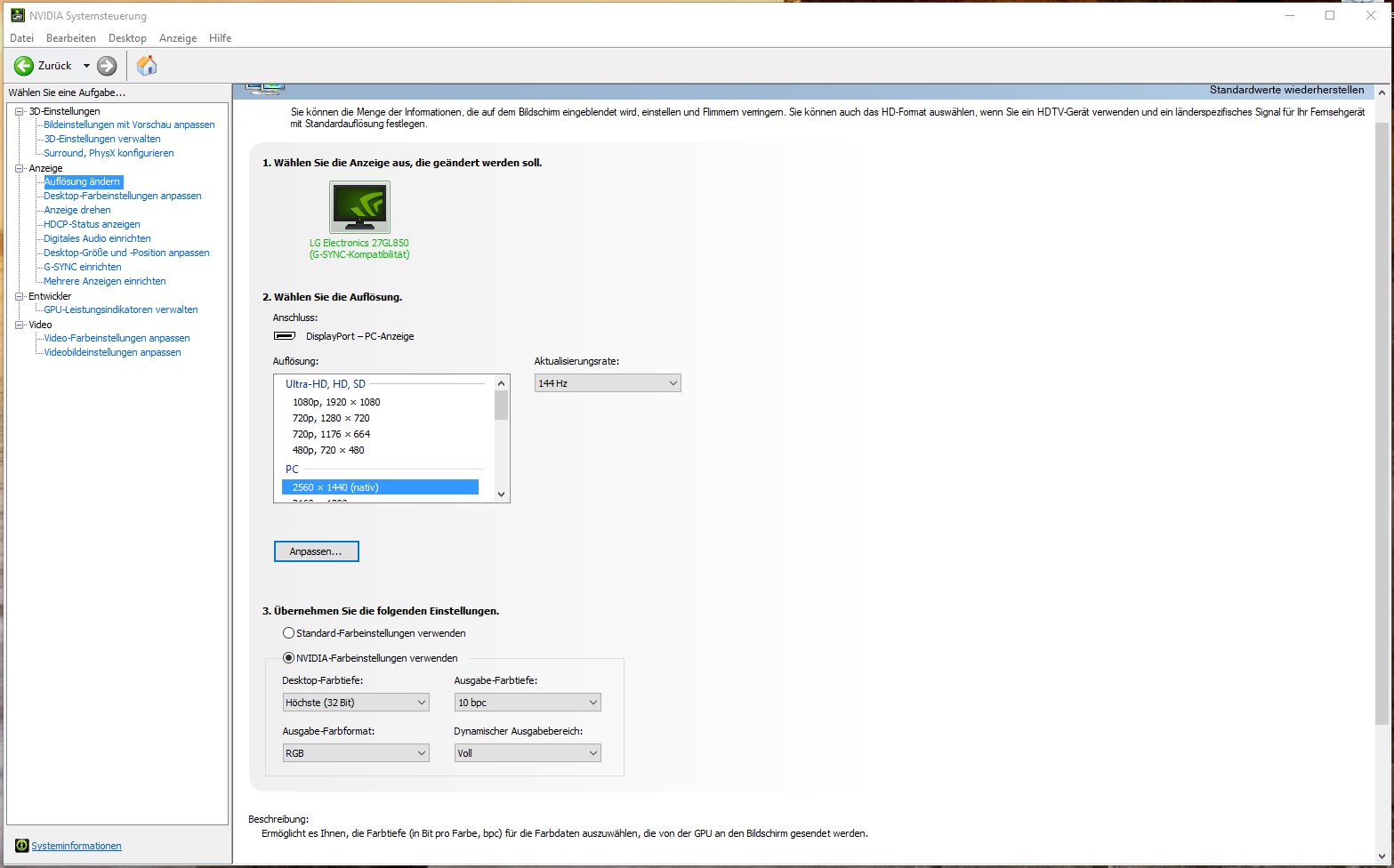Select the LG Electronics 27GL850 monitor icon

[x=359, y=207]
